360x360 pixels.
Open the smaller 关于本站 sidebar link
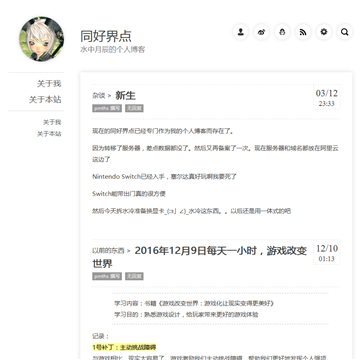coord(49,134)
